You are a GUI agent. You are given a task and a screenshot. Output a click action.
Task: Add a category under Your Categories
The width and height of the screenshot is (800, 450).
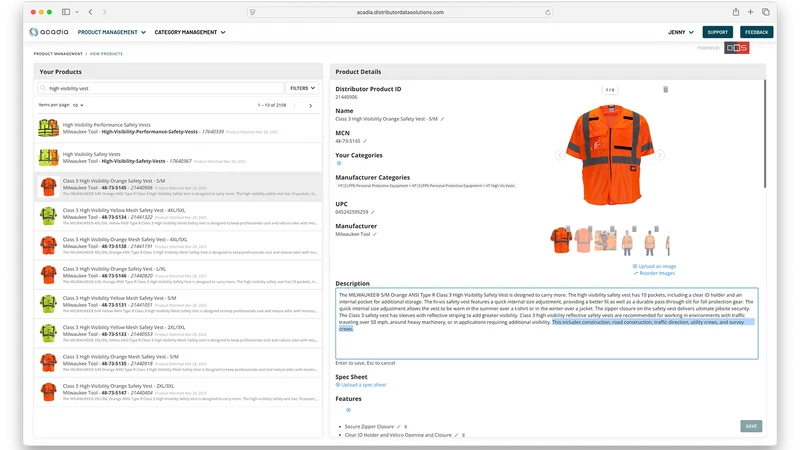click(x=339, y=163)
